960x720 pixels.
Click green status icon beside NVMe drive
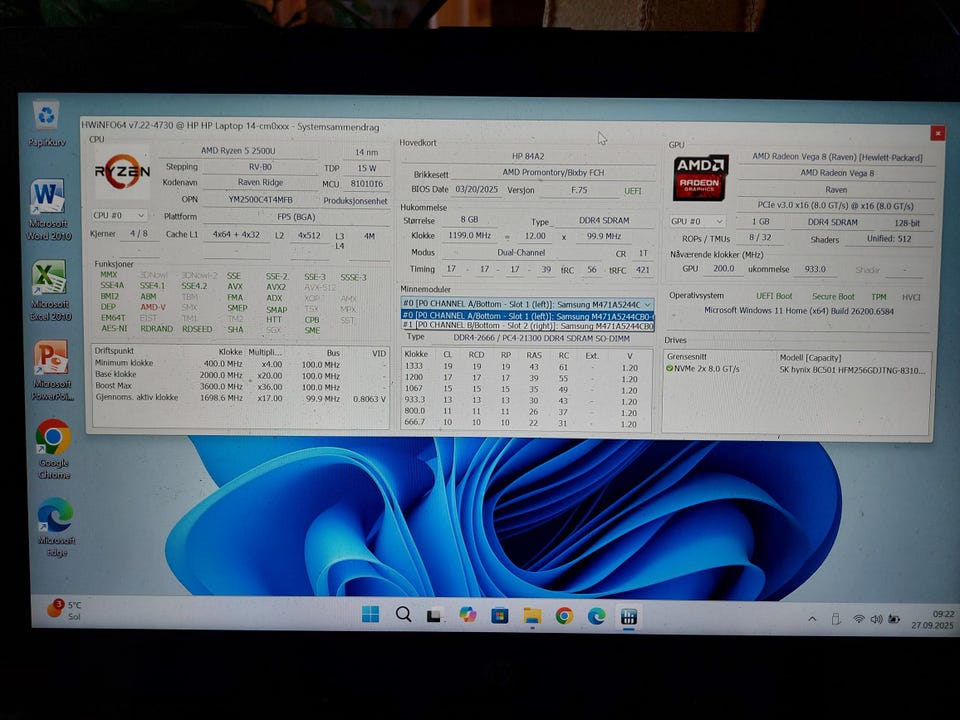[x=669, y=369]
